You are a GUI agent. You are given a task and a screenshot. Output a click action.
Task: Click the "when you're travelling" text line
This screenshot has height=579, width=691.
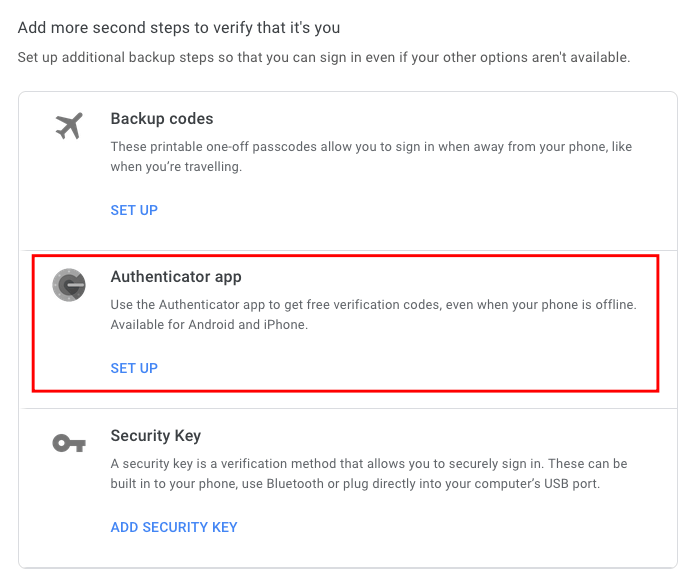176,167
